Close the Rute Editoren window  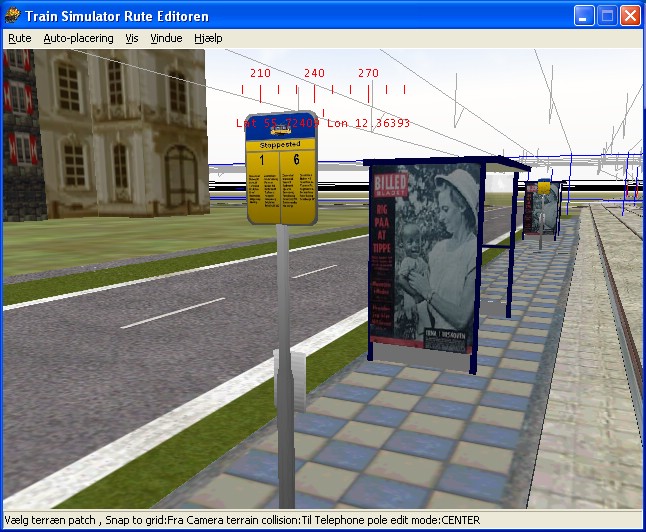(x=630, y=16)
